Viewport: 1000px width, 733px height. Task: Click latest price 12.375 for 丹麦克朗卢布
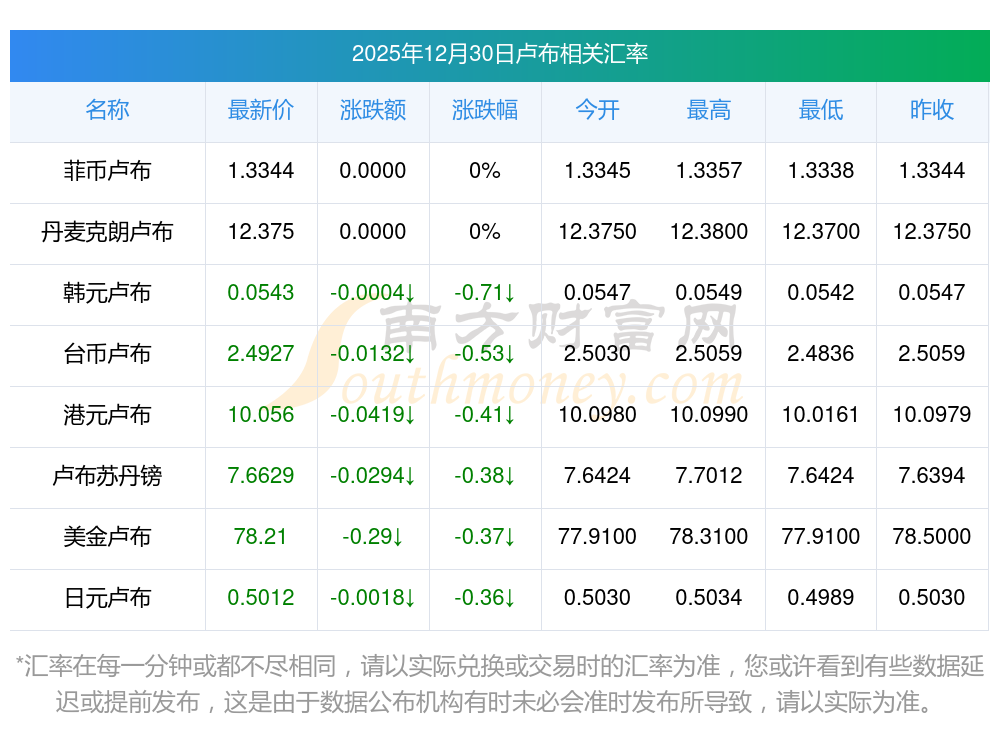pyautogui.click(x=261, y=232)
